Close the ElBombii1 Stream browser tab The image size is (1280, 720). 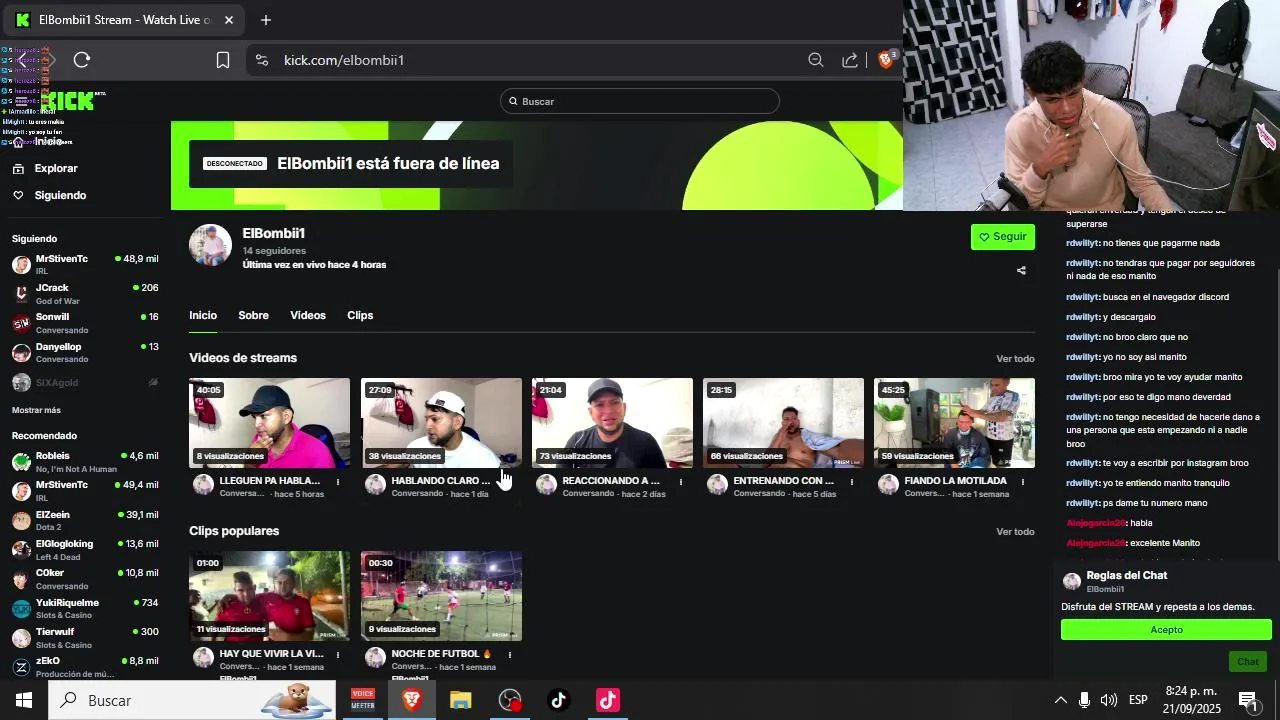click(x=229, y=20)
